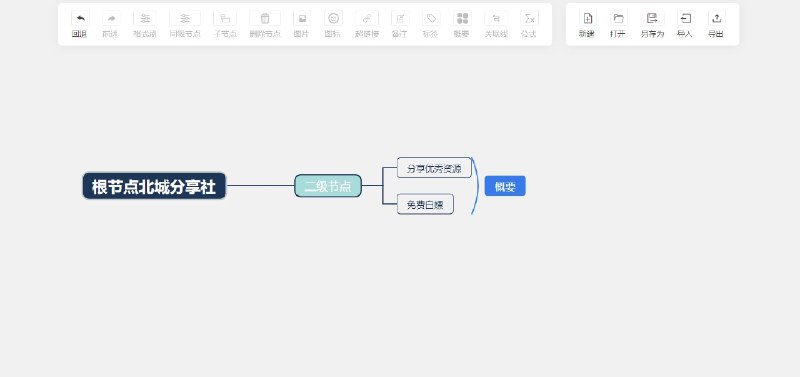
Task: Add a note with 备注 icon
Action: pos(400,18)
